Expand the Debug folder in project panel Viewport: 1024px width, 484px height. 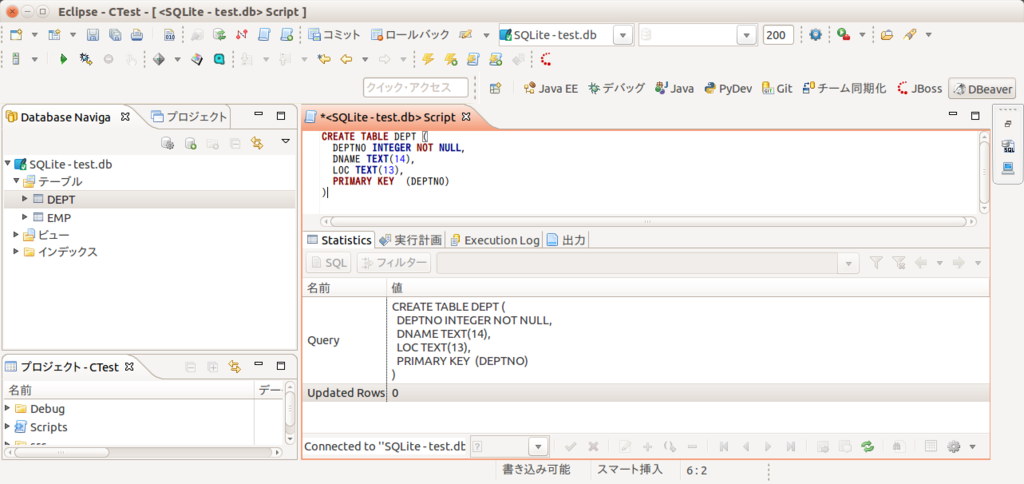(8, 408)
